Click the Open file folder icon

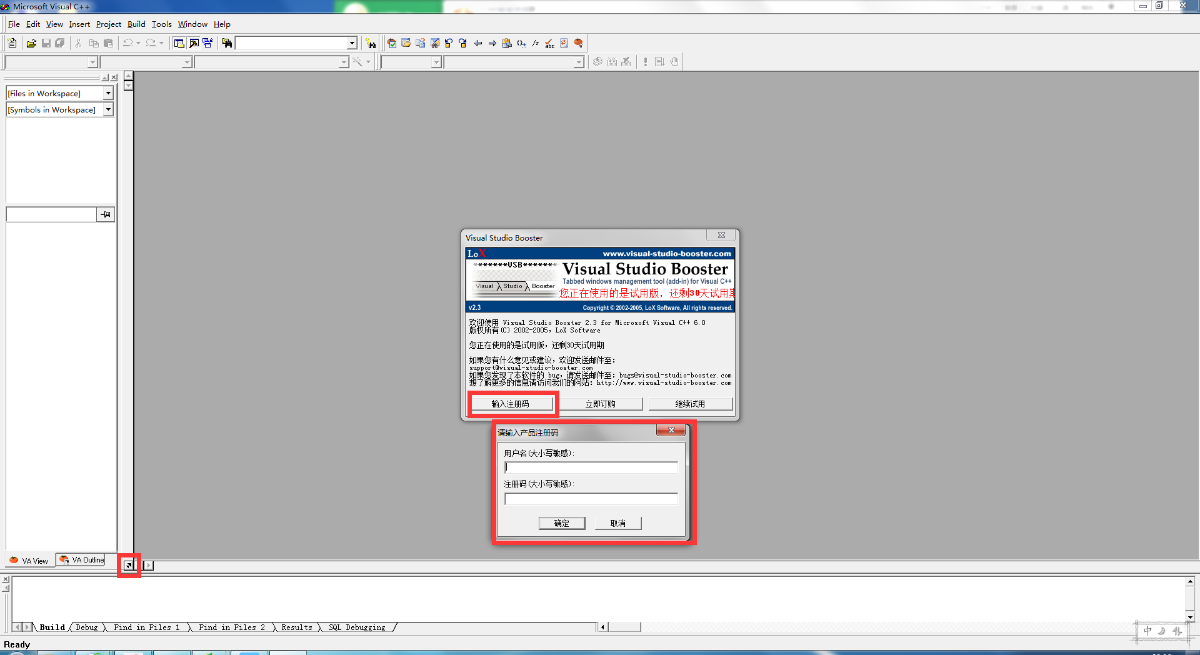(32, 43)
